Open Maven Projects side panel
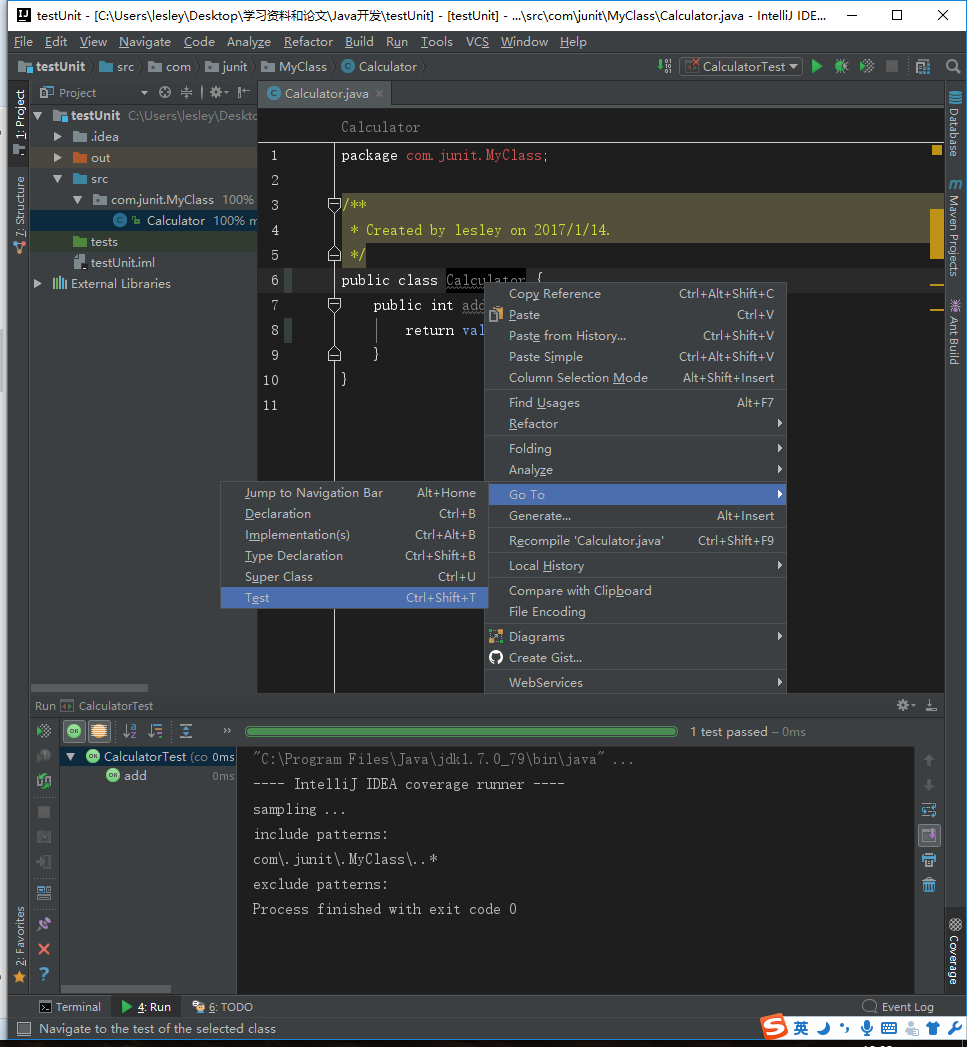 (955, 227)
